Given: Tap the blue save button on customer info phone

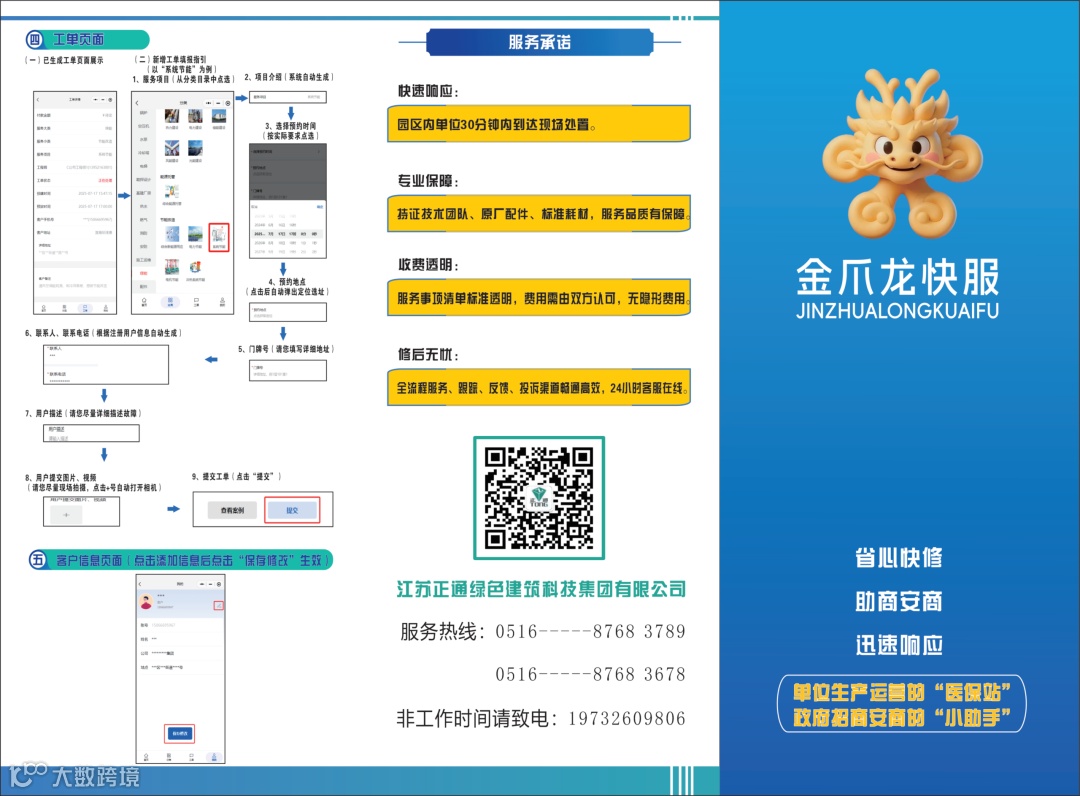Looking at the screenshot, I should click(x=180, y=733).
